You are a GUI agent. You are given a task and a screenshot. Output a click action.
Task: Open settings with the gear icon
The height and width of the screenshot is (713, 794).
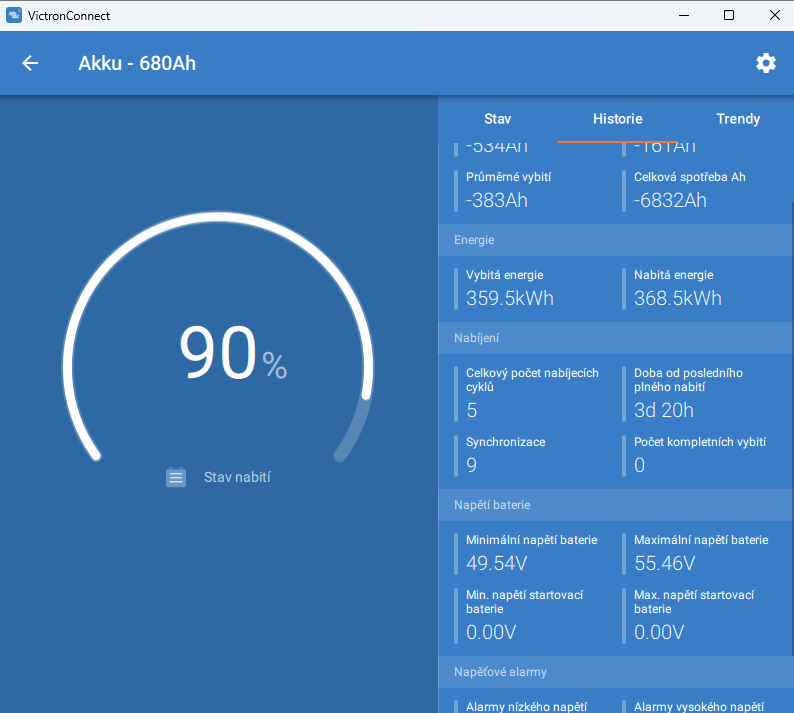[765, 63]
